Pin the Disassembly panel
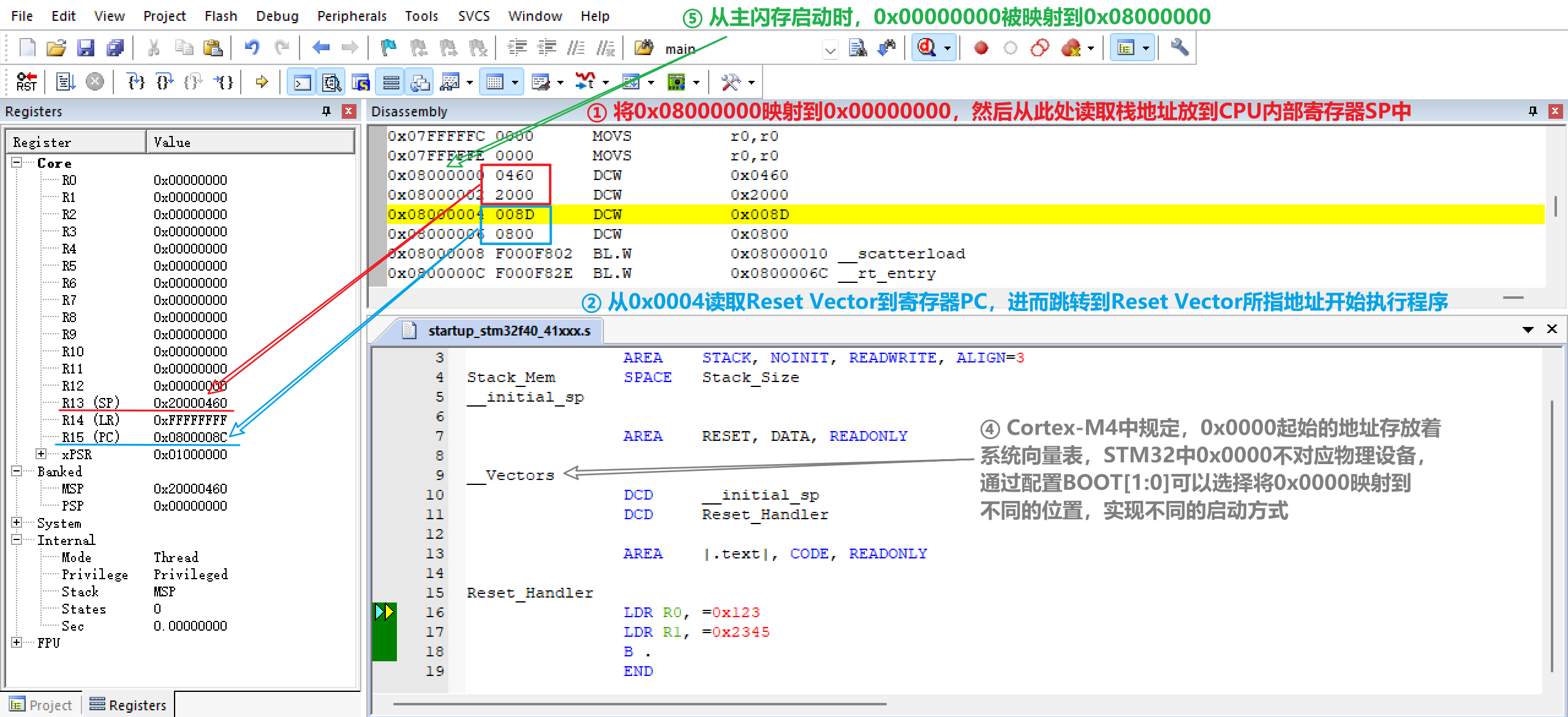 1533,111
